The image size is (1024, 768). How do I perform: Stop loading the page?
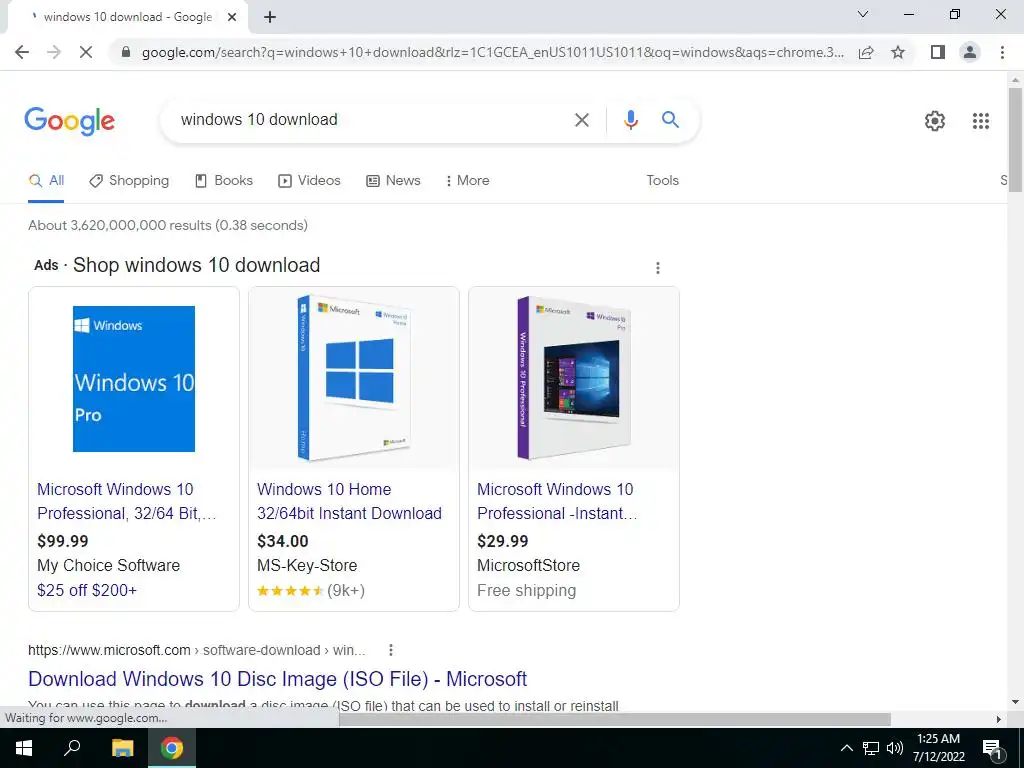(86, 52)
